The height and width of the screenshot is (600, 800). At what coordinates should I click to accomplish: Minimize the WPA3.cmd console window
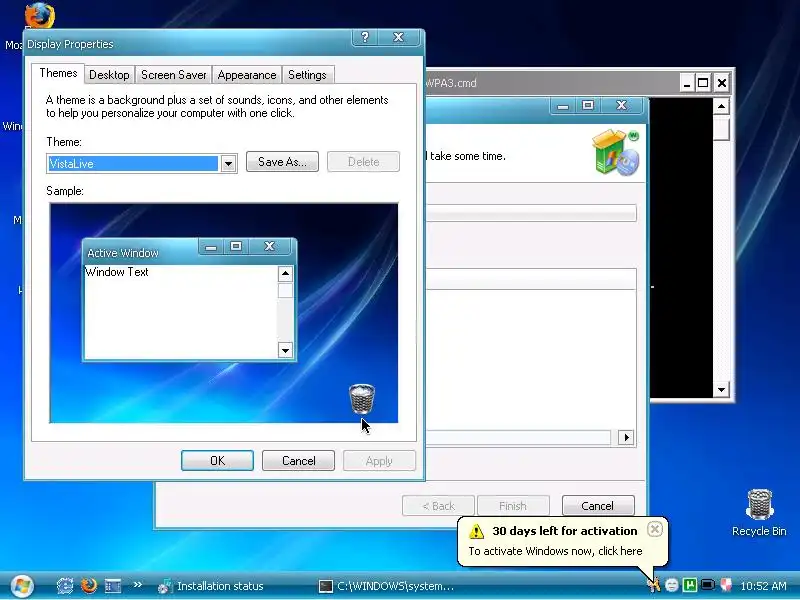[x=687, y=83]
